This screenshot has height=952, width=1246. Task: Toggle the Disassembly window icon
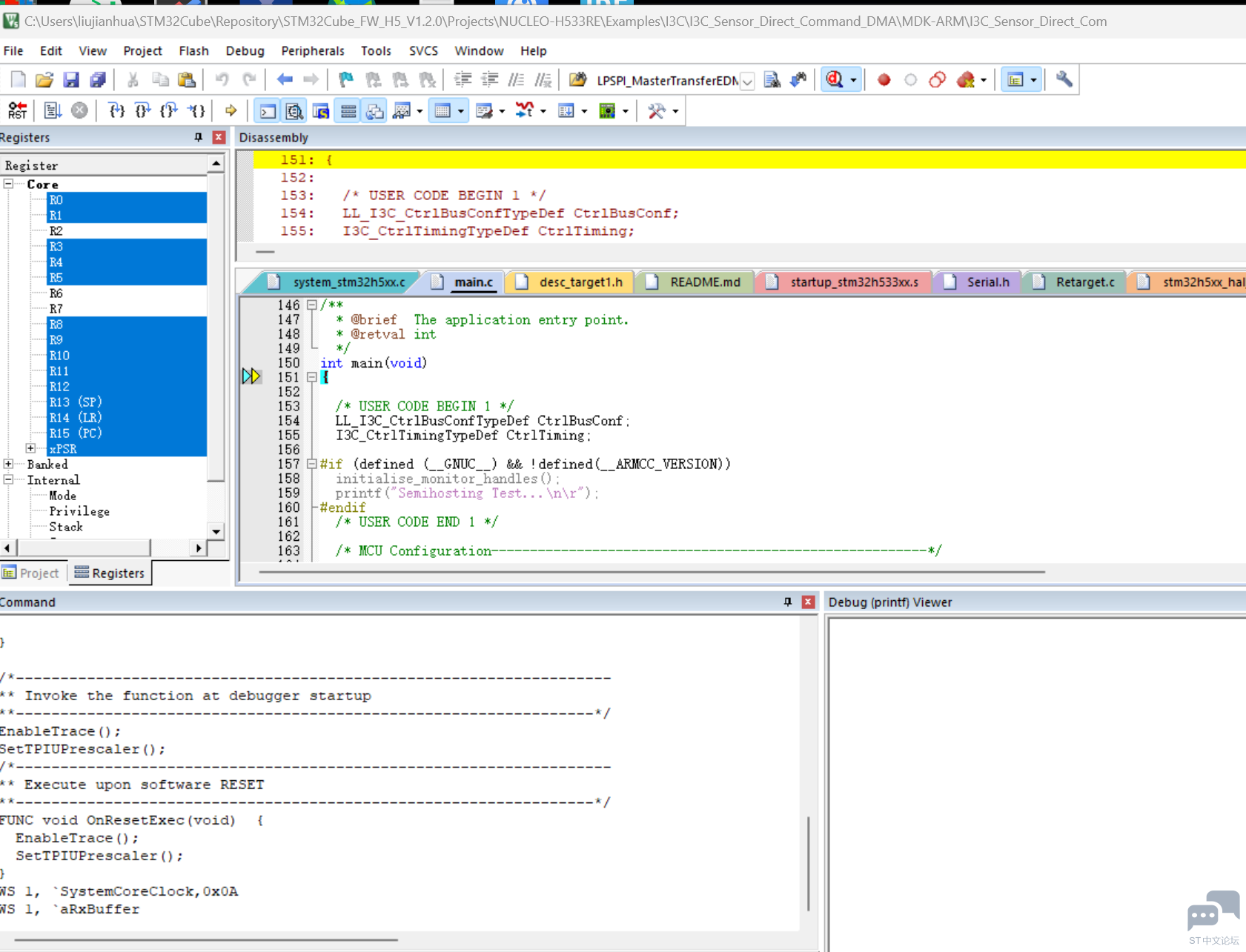click(x=294, y=110)
